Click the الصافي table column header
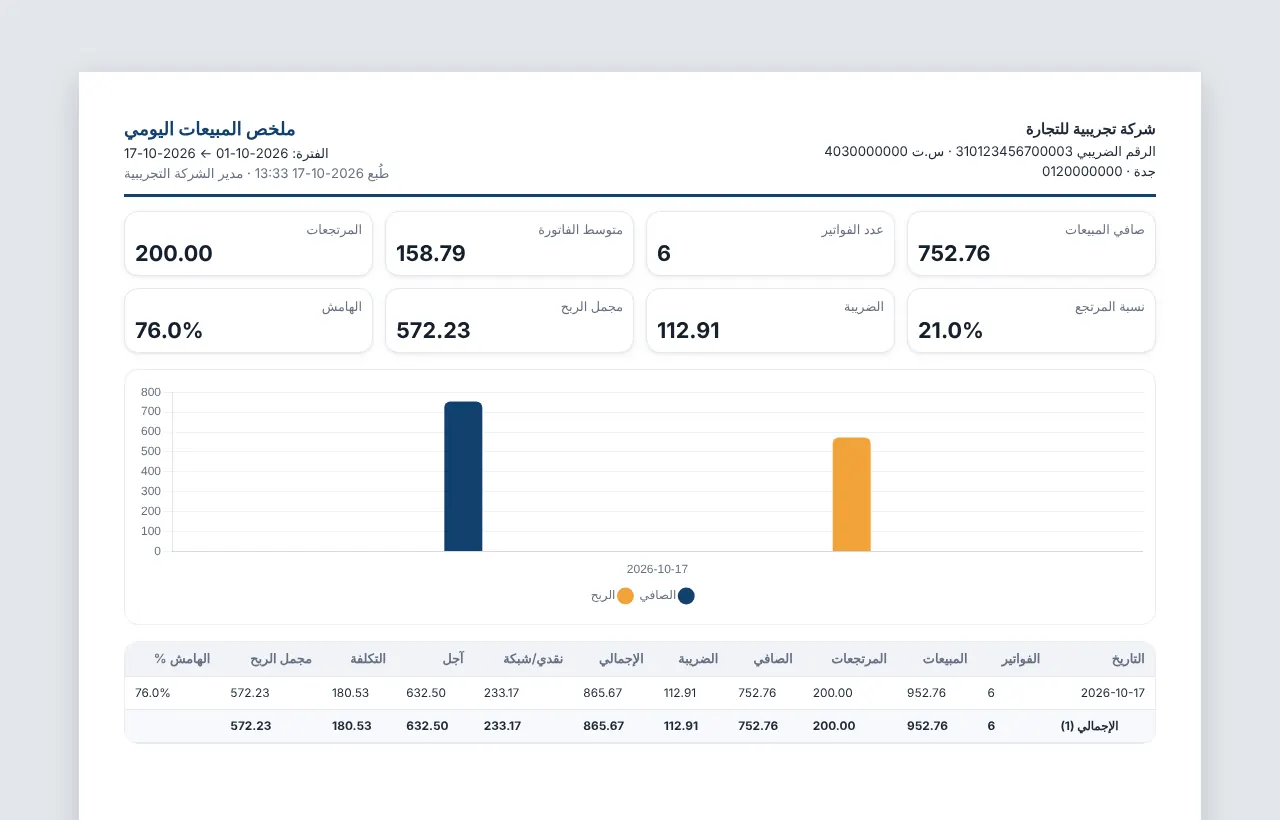The height and width of the screenshot is (820, 1280). [773, 659]
